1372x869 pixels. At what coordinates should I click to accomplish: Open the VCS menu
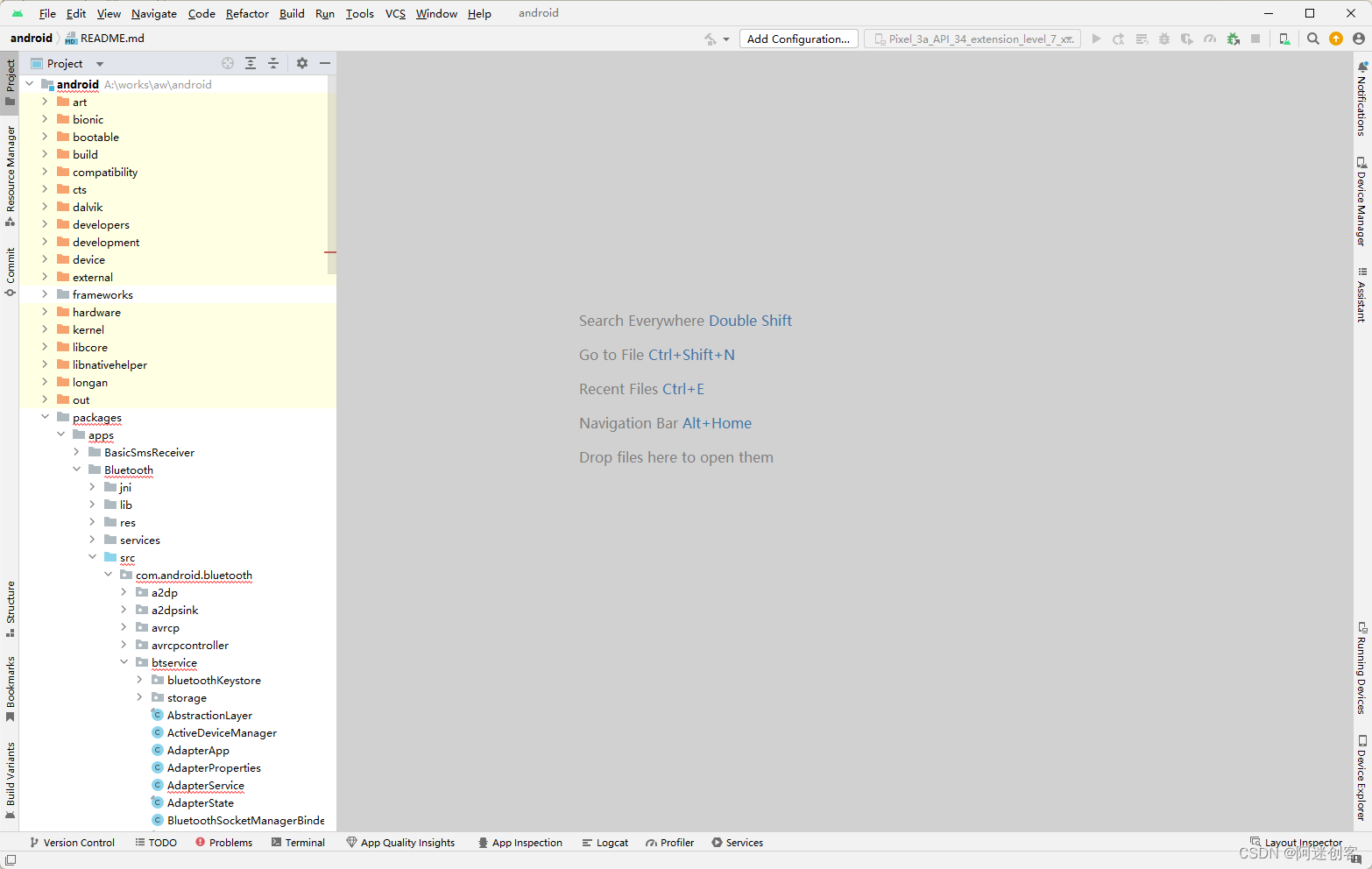pyautogui.click(x=394, y=13)
